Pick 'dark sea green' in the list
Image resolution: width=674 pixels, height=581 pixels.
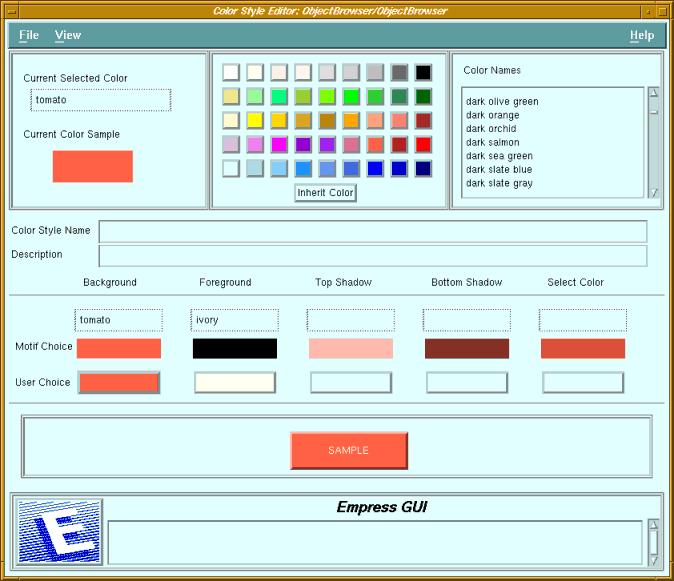tap(499, 156)
